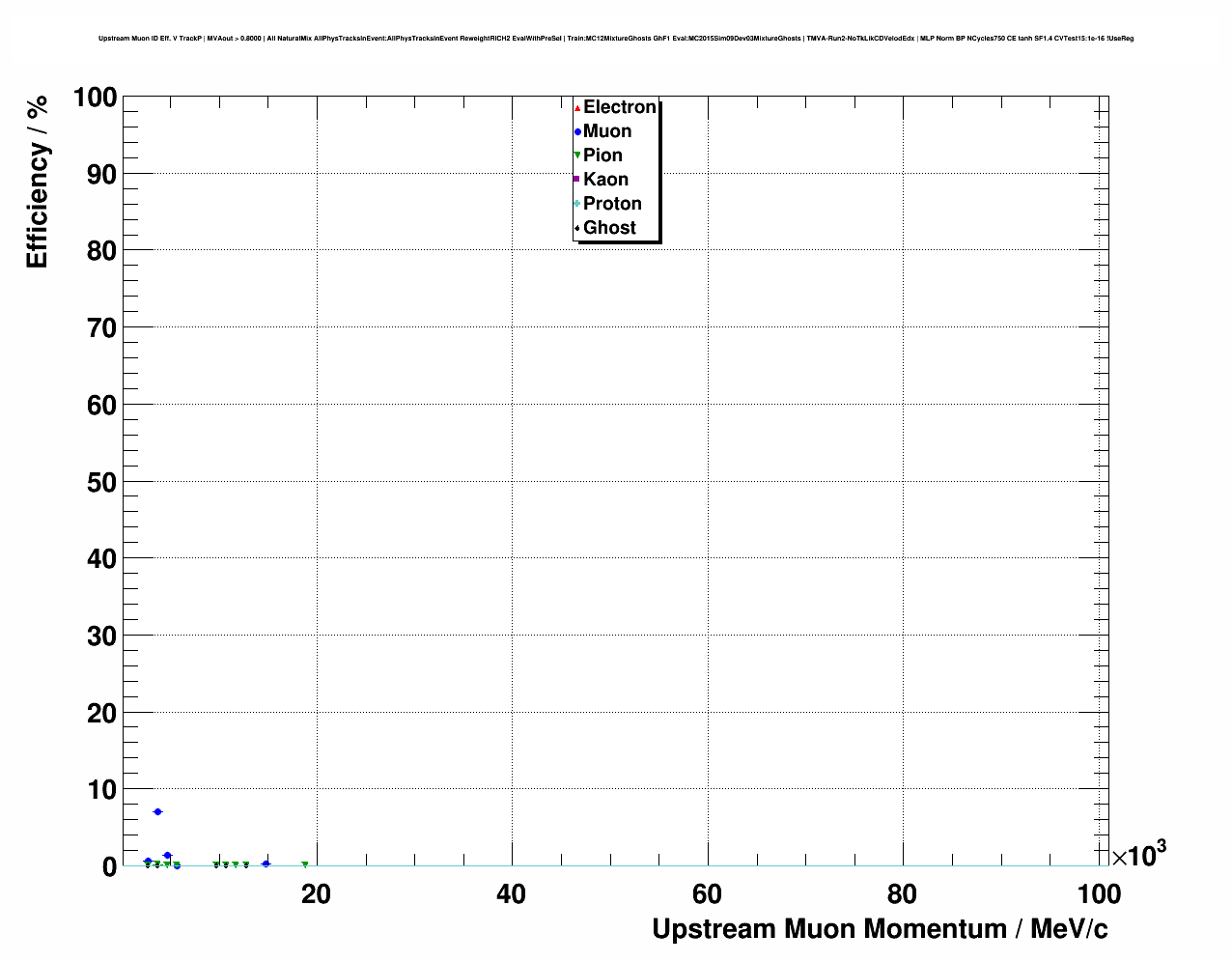Image resolution: width=1232 pixels, height=962 pixels.
Task: Click the blue Muon circle legend marker
Action: (577, 131)
